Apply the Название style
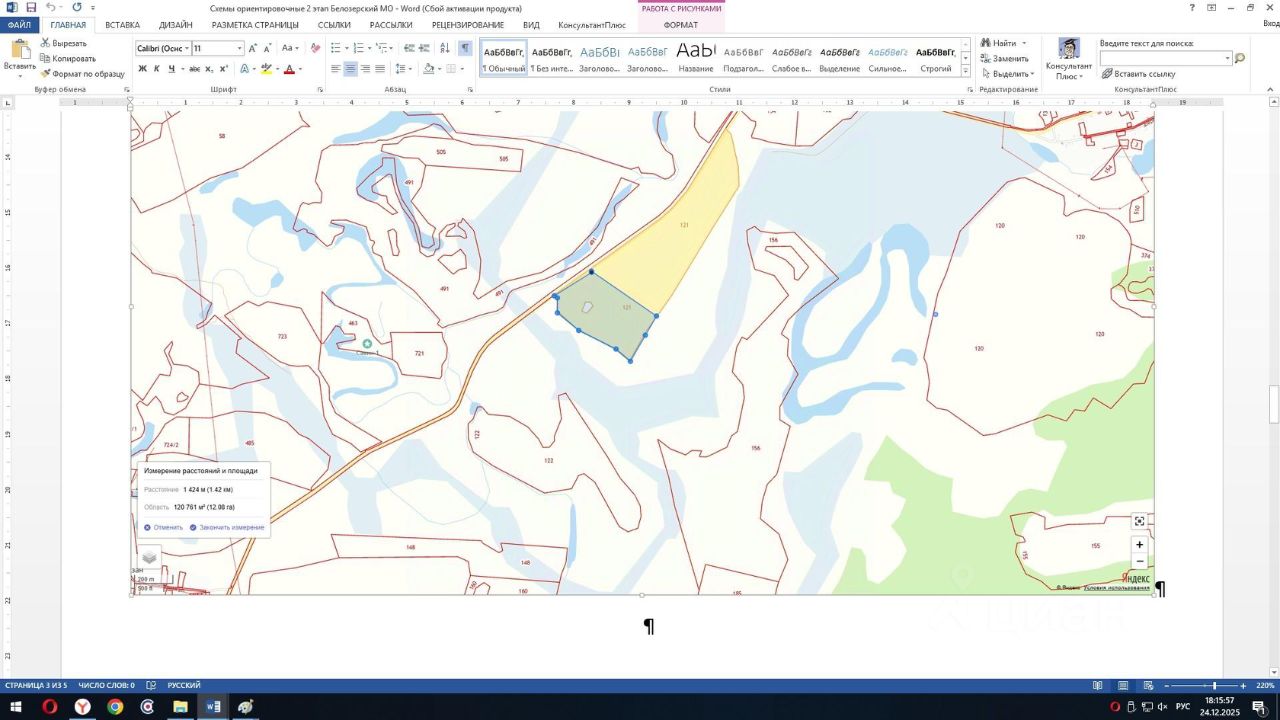Screen dimensions: 1280x720 pos(695,58)
